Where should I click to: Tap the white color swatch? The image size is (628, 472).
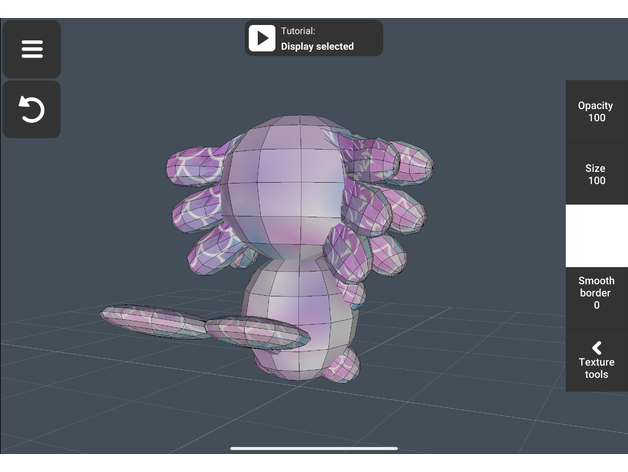596,236
